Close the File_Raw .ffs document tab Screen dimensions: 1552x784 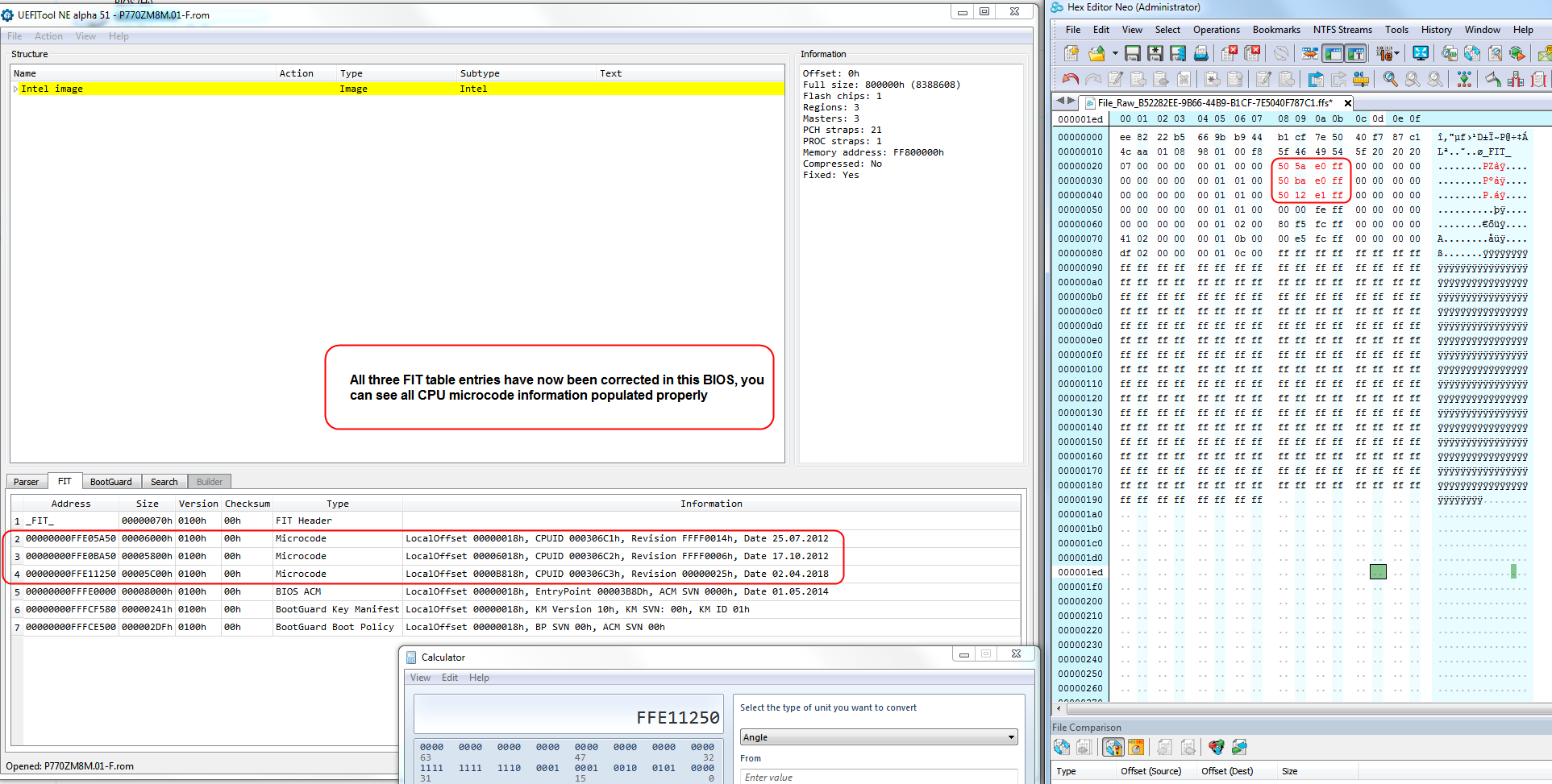point(1347,103)
